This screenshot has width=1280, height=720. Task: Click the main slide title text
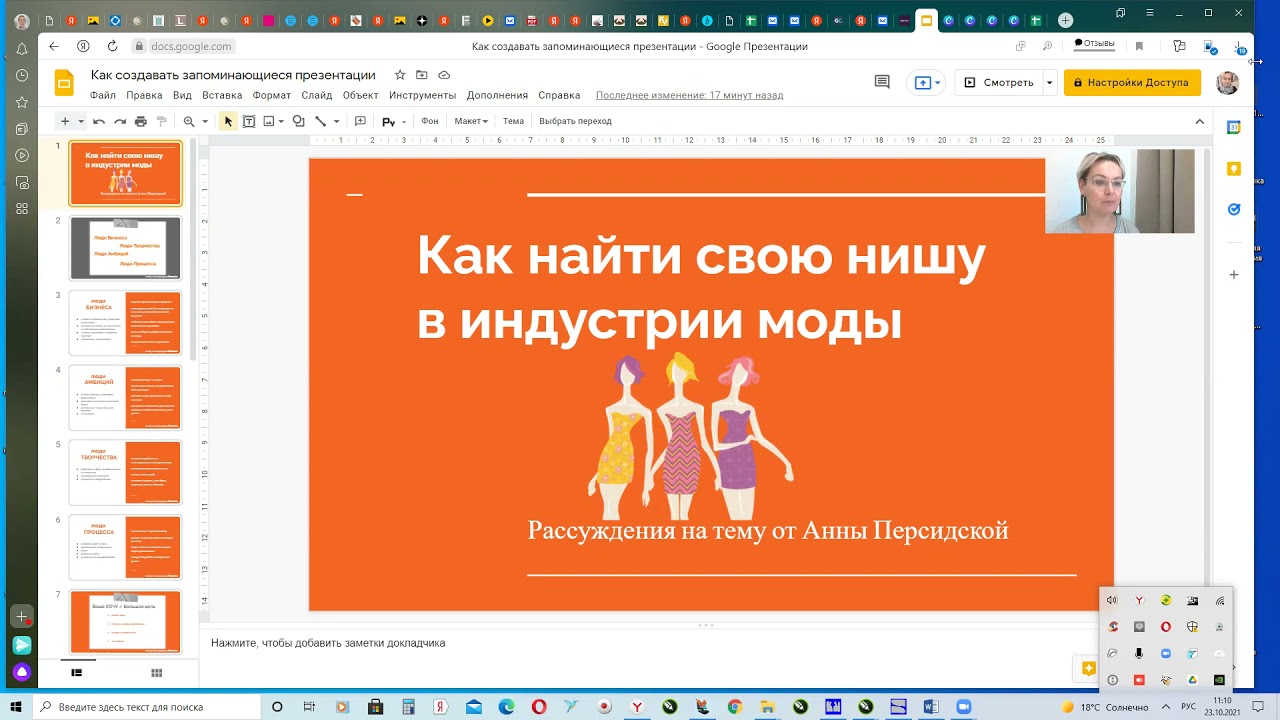click(x=701, y=288)
